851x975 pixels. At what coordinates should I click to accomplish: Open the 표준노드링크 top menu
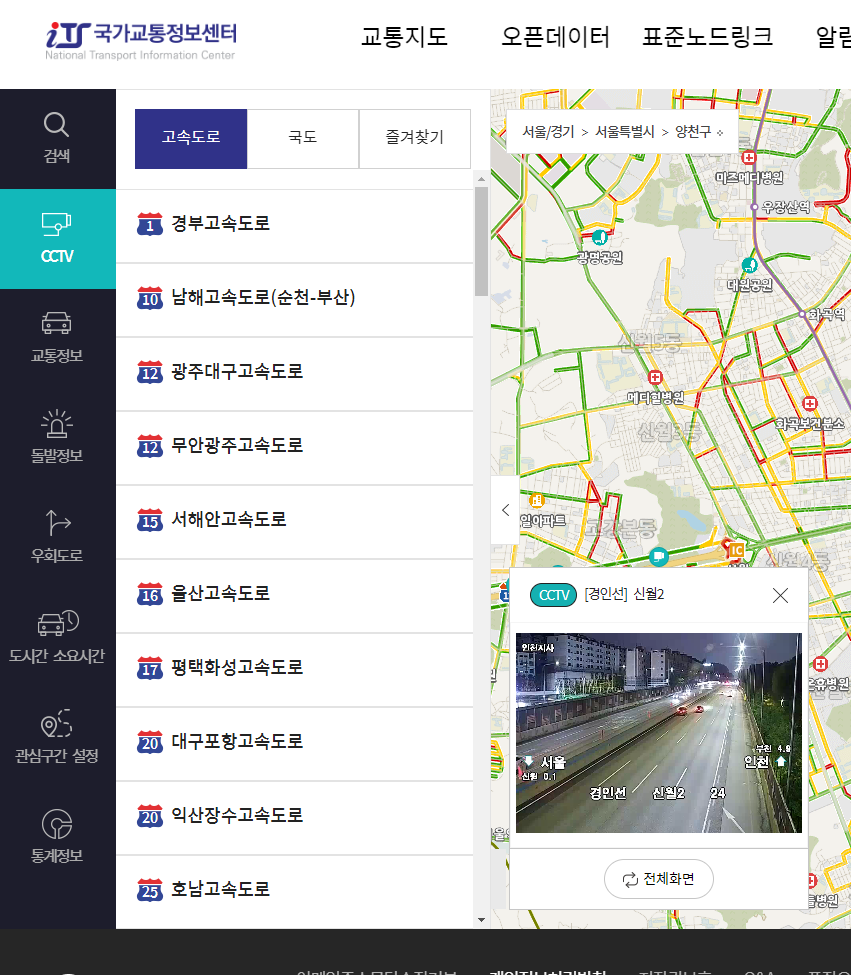point(707,37)
